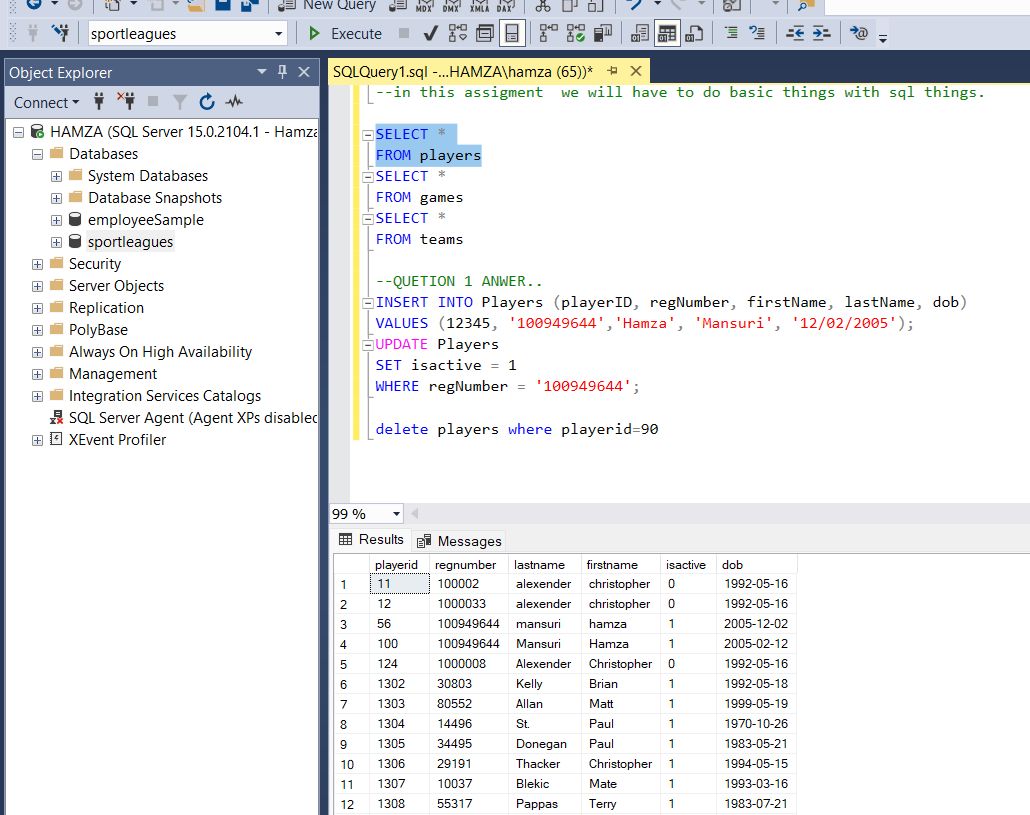Click the Execute query button
The image size is (1030, 815).
346,33
